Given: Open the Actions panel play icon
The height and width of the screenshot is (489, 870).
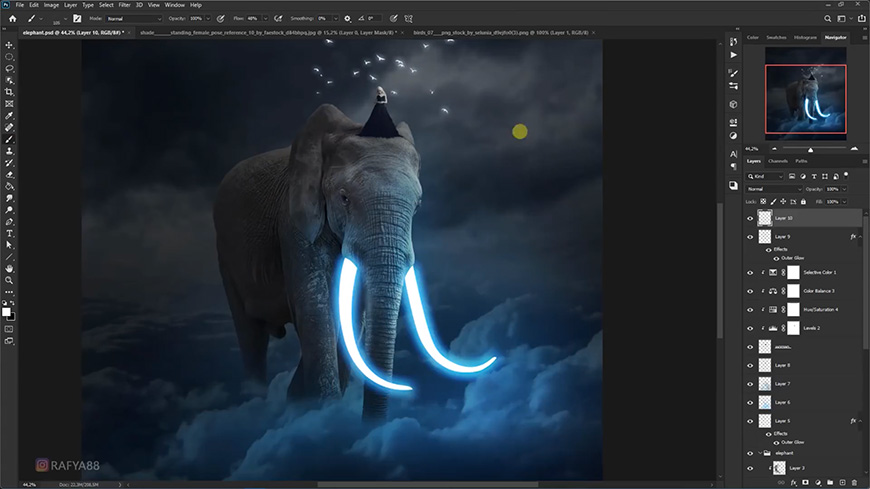Looking at the screenshot, I should click(x=734, y=55).
